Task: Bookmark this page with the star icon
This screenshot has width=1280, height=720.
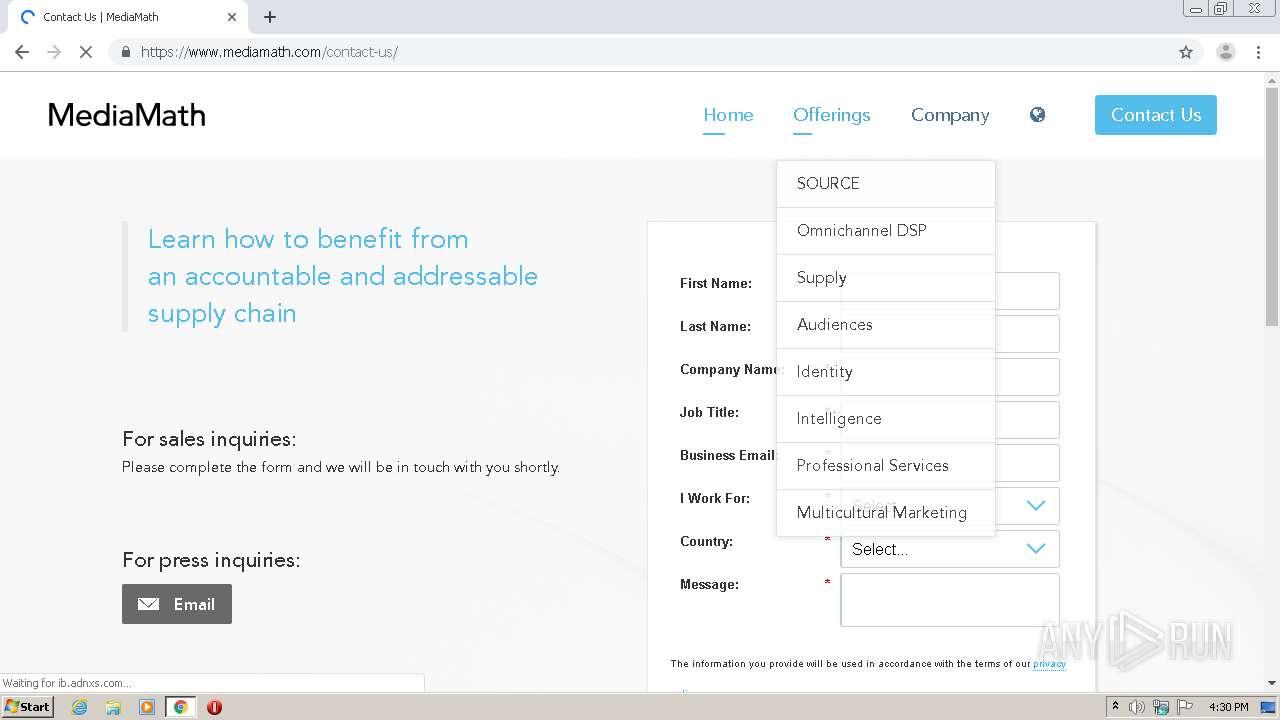Action: pyautogui.click(x=1186, y=52)
